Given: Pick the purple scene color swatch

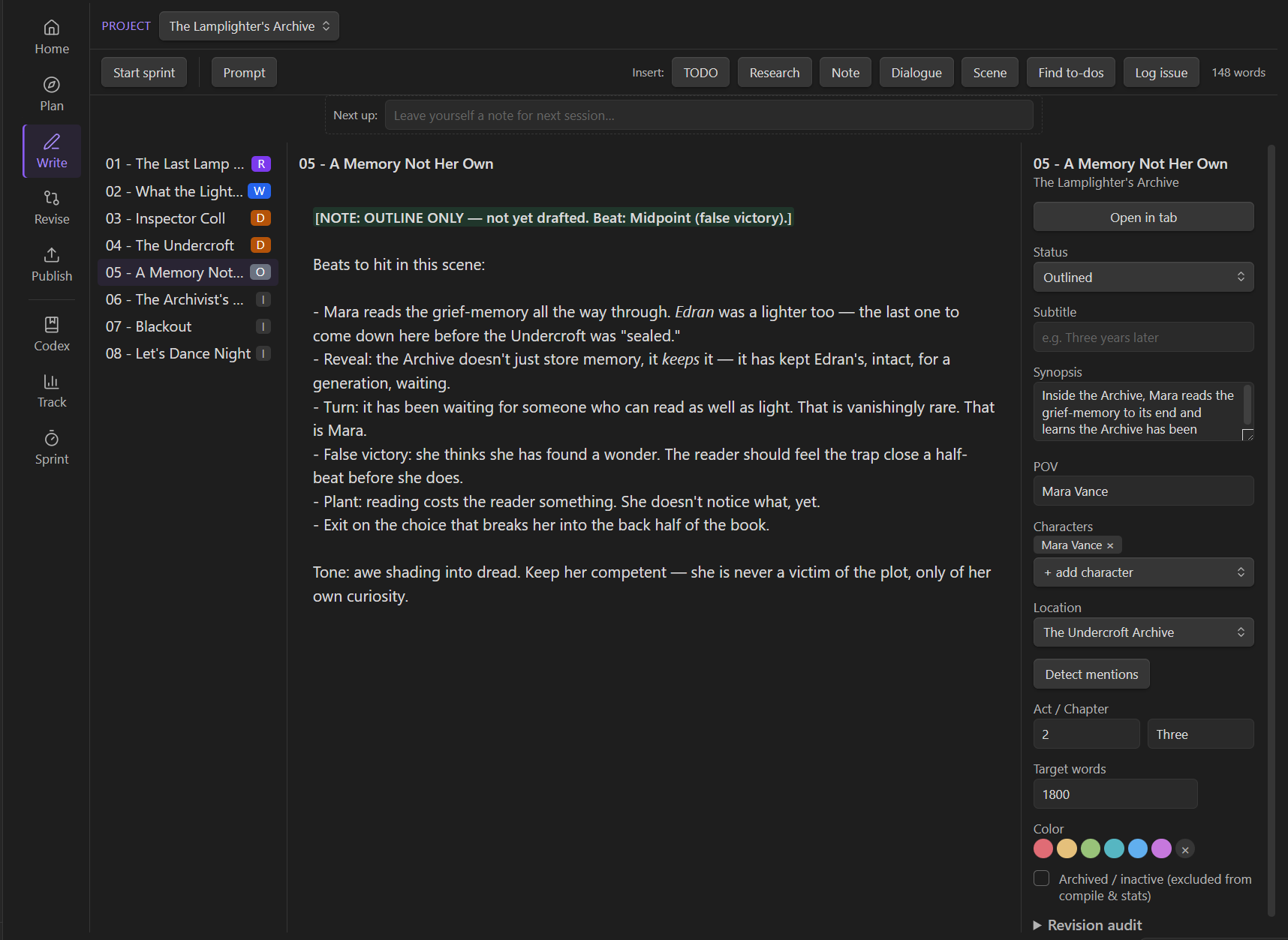Looking at the screenshot, I should pyautogui.click(x=1162, y=848).
